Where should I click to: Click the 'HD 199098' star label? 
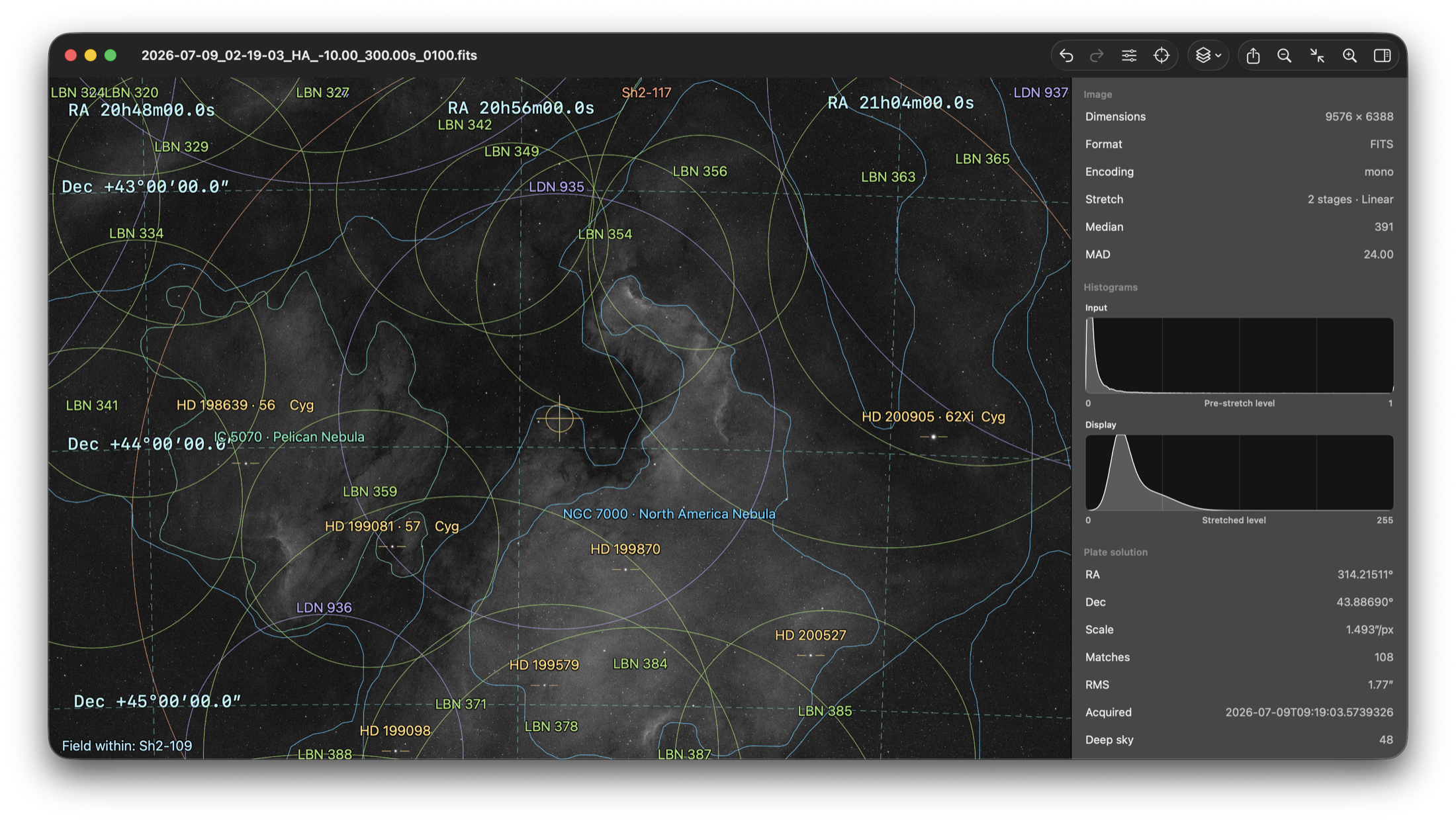point(395,730)
